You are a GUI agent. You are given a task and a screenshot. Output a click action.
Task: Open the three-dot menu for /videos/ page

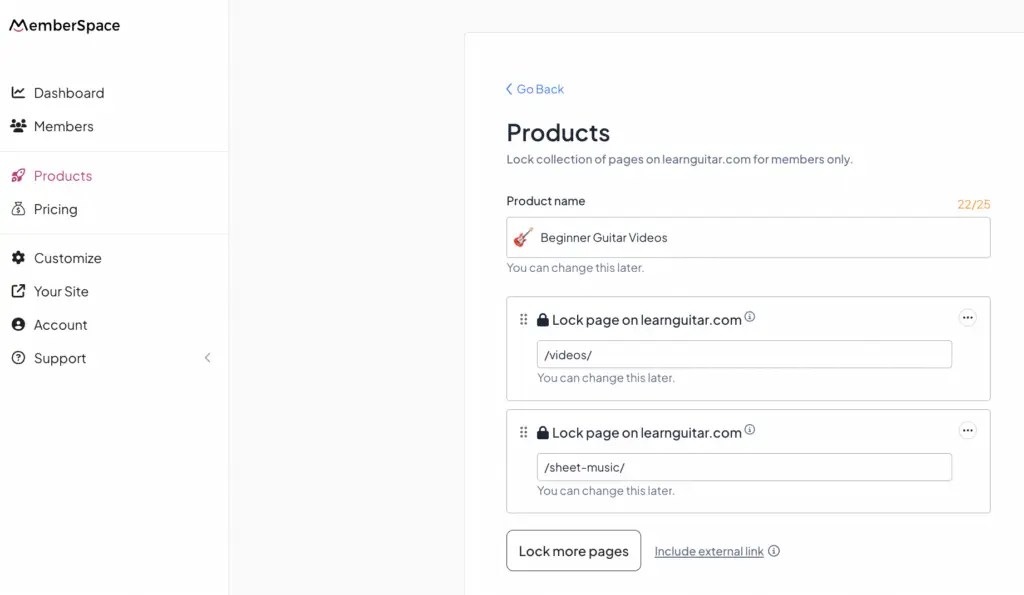pyautogui.click(x=967, y=318)
